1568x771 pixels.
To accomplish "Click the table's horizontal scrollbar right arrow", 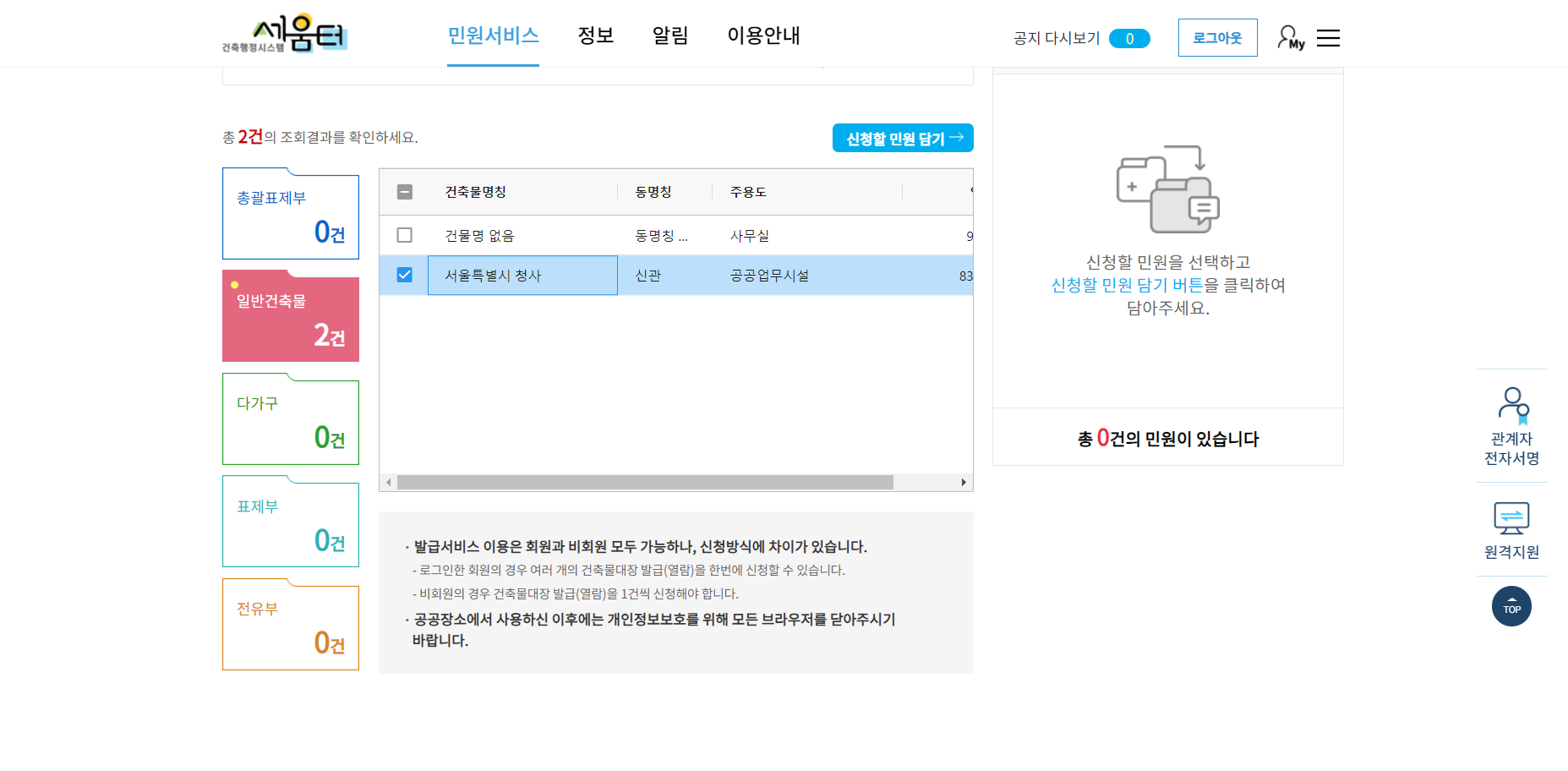I will click(964, 482).
